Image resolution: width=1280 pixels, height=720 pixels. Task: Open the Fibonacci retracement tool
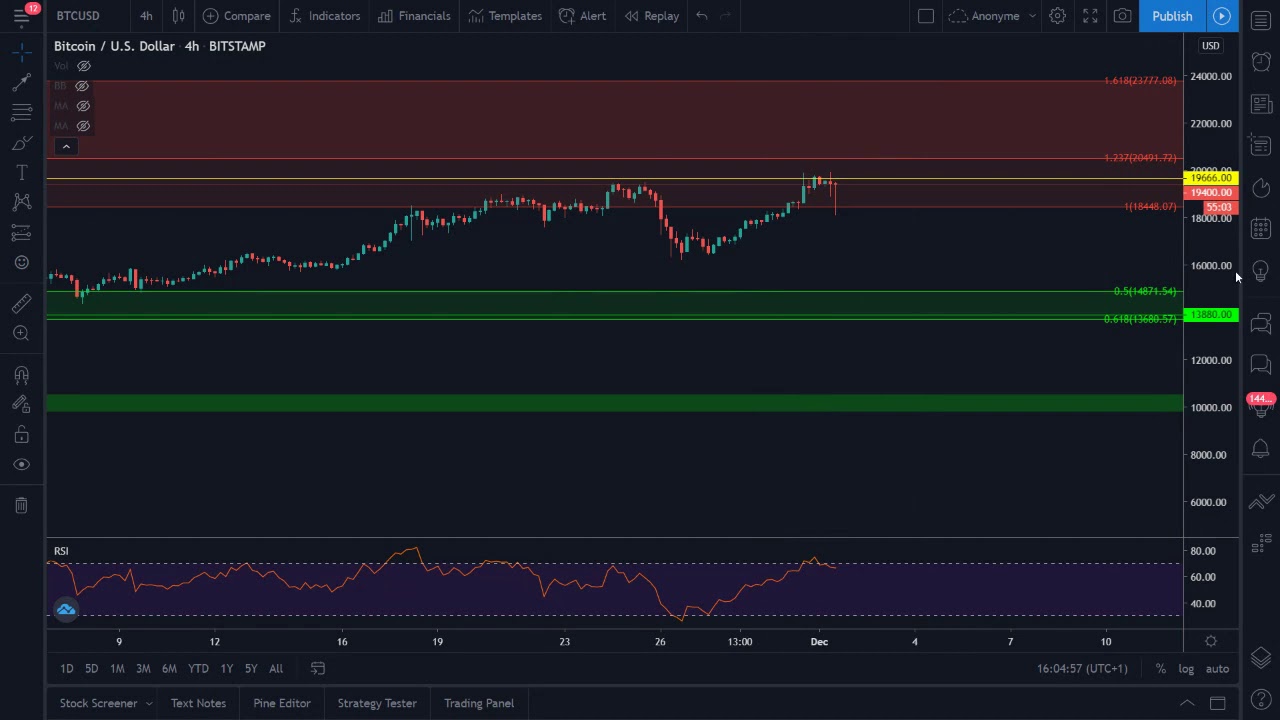[21, 112]
